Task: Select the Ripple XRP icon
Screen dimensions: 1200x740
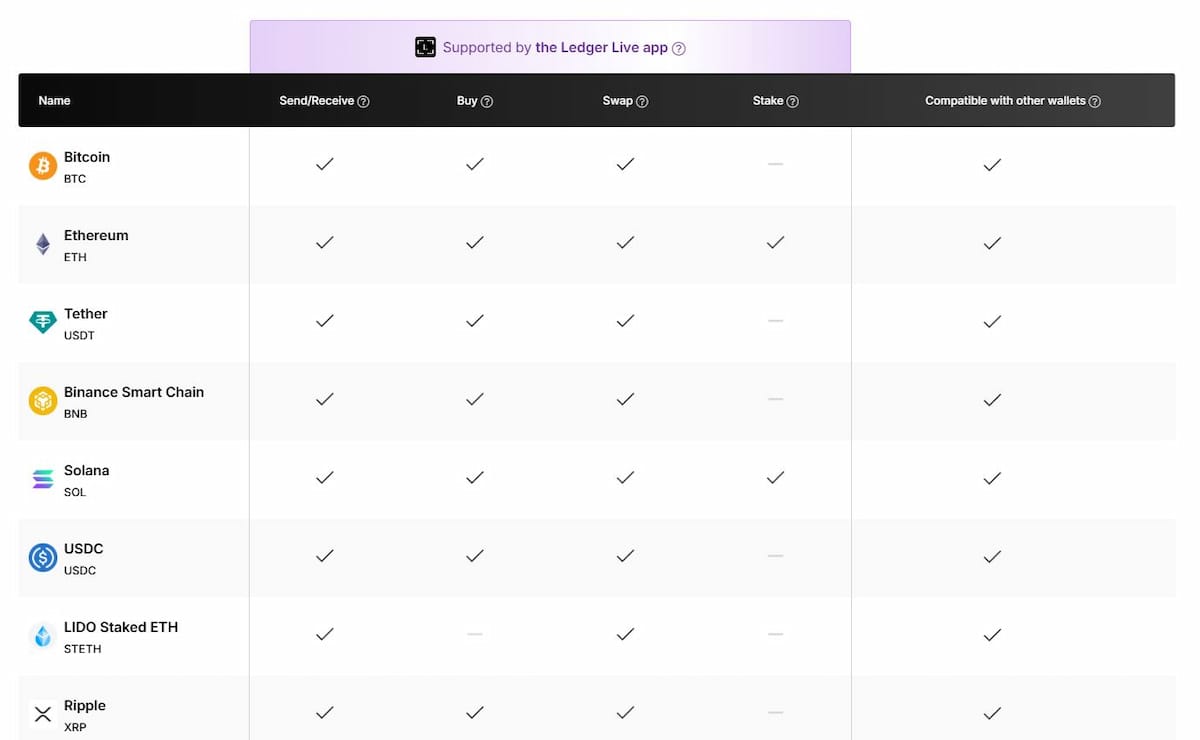Action: [41, 713]
